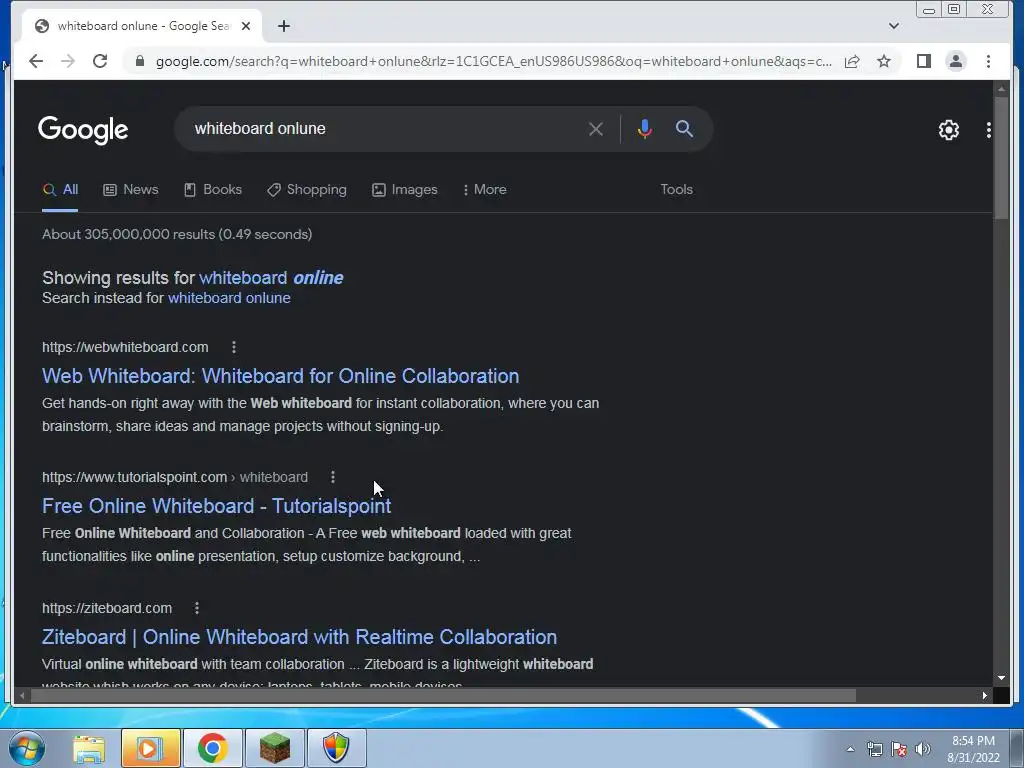
Task: Click in the Google search input field
Action: point(385,129)
